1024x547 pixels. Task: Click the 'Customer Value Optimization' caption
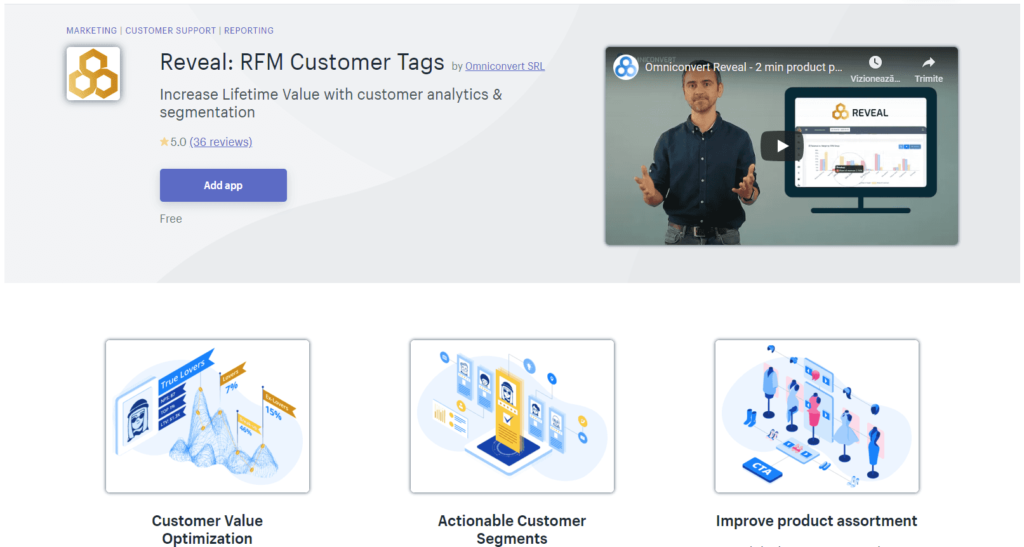(208, 529)
